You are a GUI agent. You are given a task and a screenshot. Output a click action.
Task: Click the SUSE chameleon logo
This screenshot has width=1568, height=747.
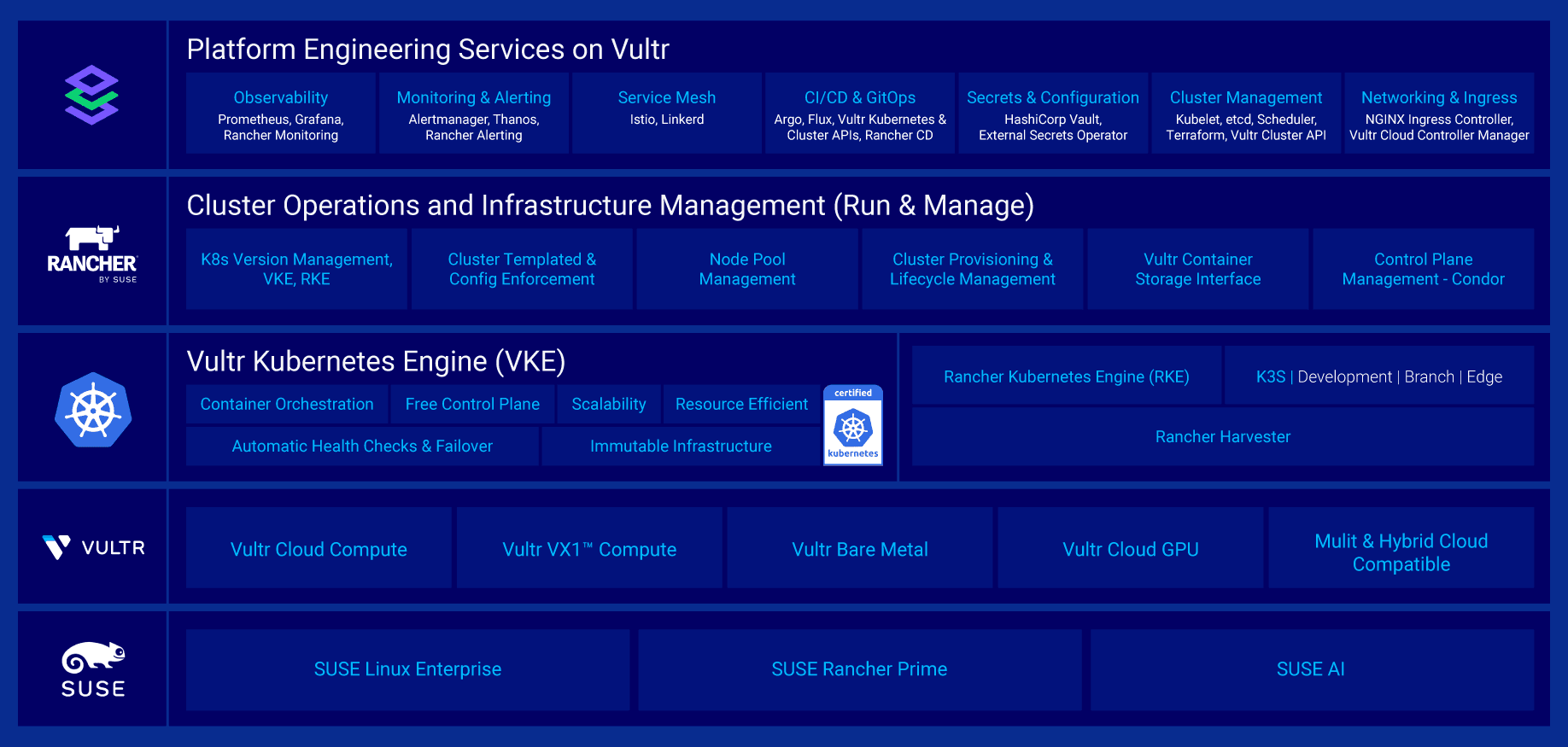93,669
